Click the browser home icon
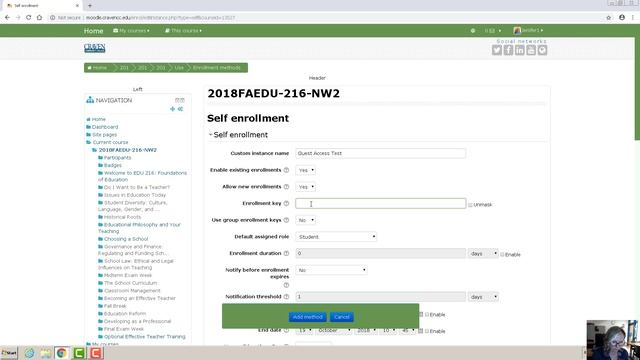 click(x=39, y=18)
